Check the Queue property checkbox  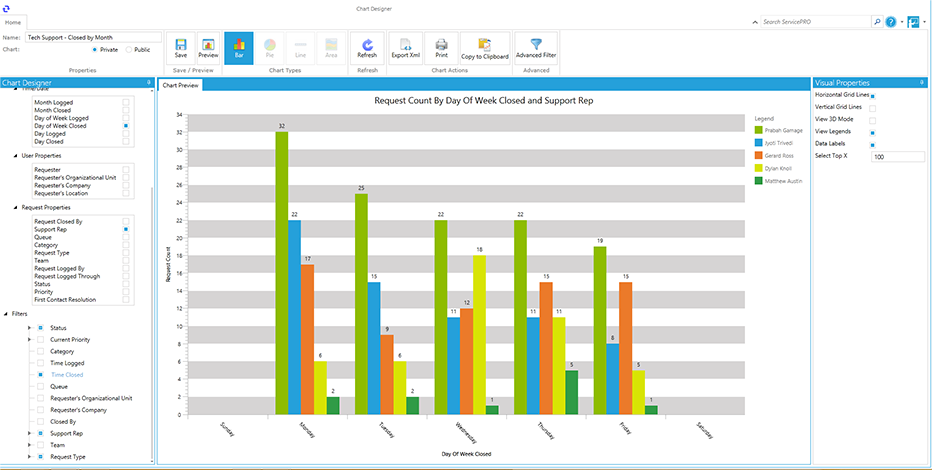(x=126, y=237)
